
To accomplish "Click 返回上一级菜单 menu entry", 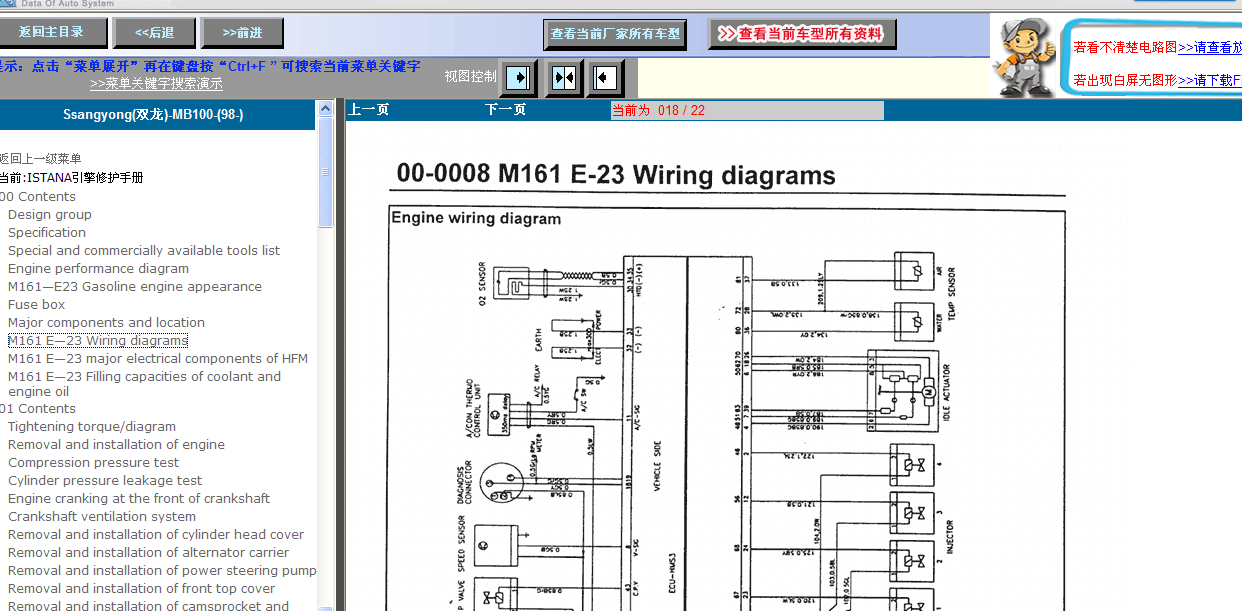I will pos(40,159).
